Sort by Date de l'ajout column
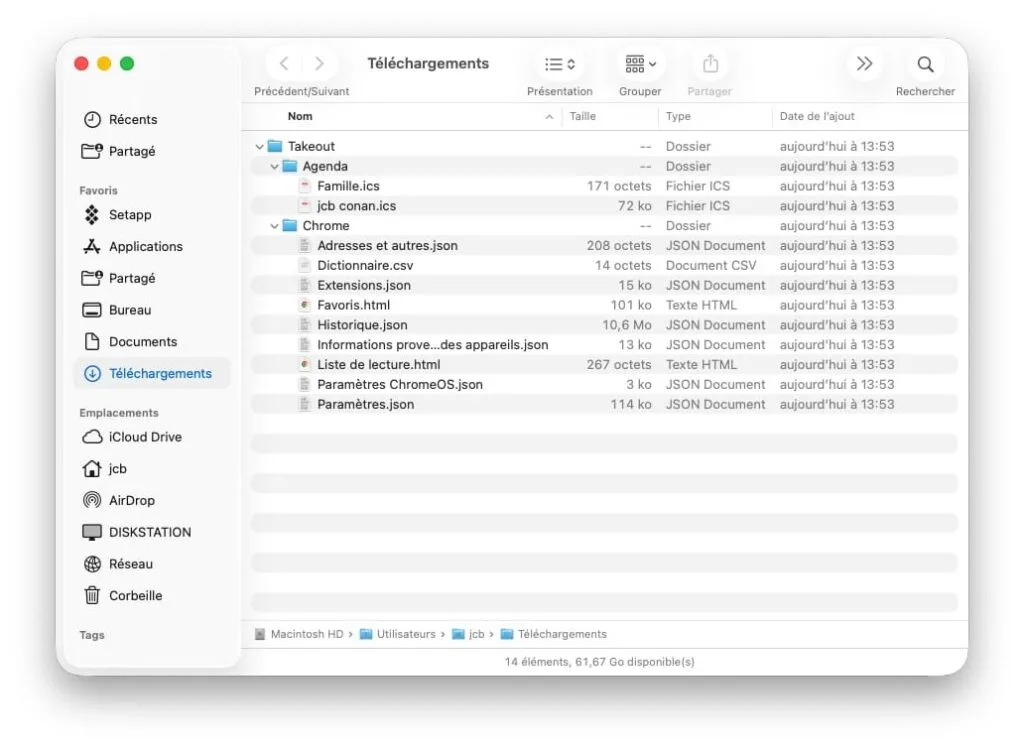This screenshot has height=749, width=1024. pyautogui.click(x=817, y=116)
